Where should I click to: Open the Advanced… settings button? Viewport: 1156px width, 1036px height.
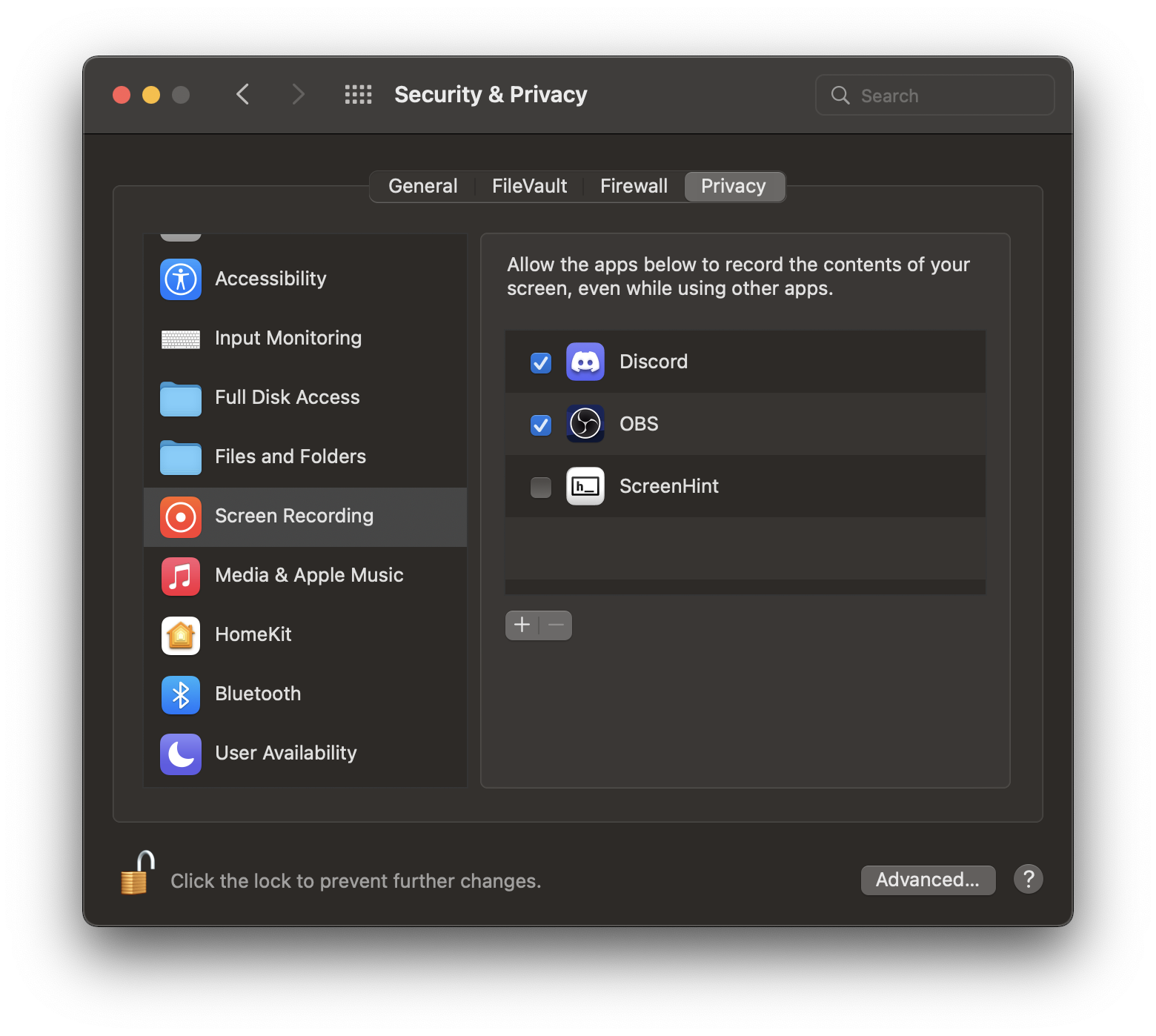928,880
